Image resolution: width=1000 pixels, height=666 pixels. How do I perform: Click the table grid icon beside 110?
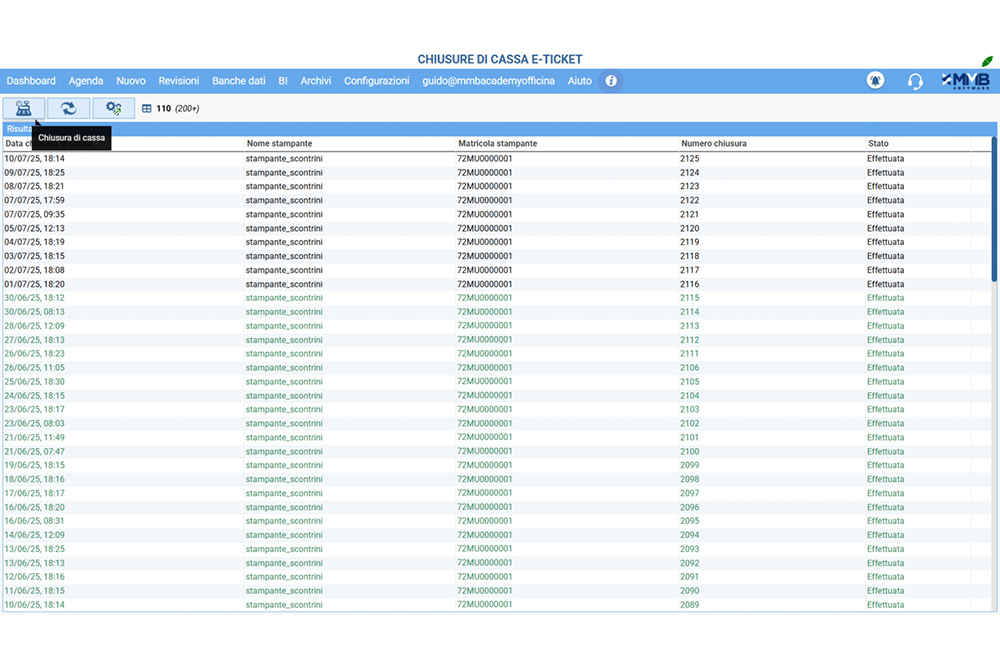pyautogui.click(x=147, y=109)
